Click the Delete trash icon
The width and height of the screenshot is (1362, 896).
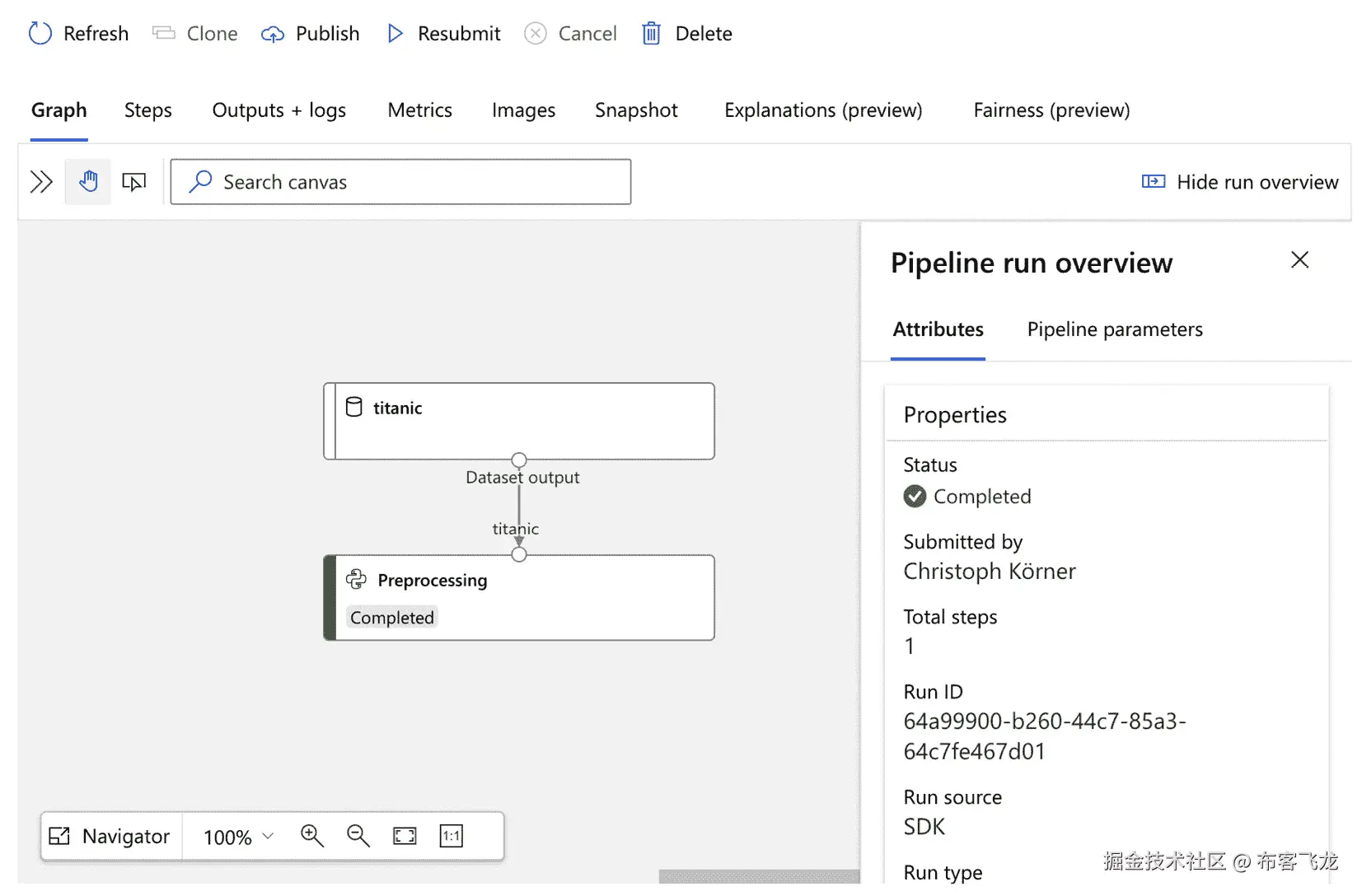[x=652, y=34]
